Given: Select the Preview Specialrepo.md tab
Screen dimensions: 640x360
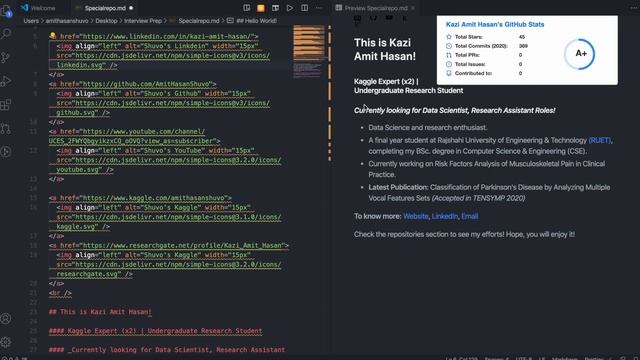Looking at the screenshot, I should click(376, 8).
